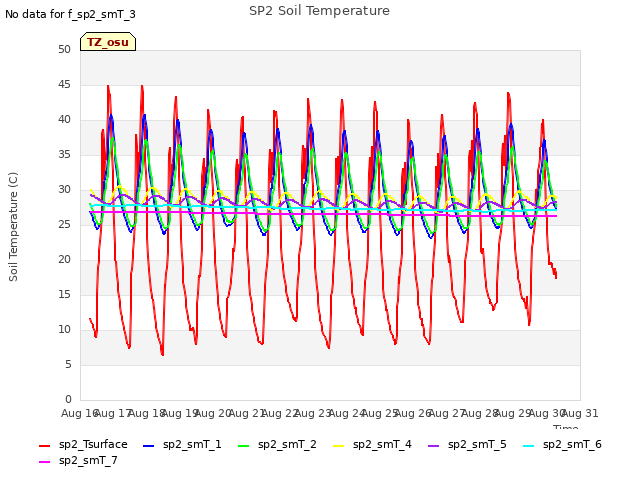Click the red sp2_Tsurface legend swatch
The height and width of the screenshot is (480, 640).
(x=44, y=446)
